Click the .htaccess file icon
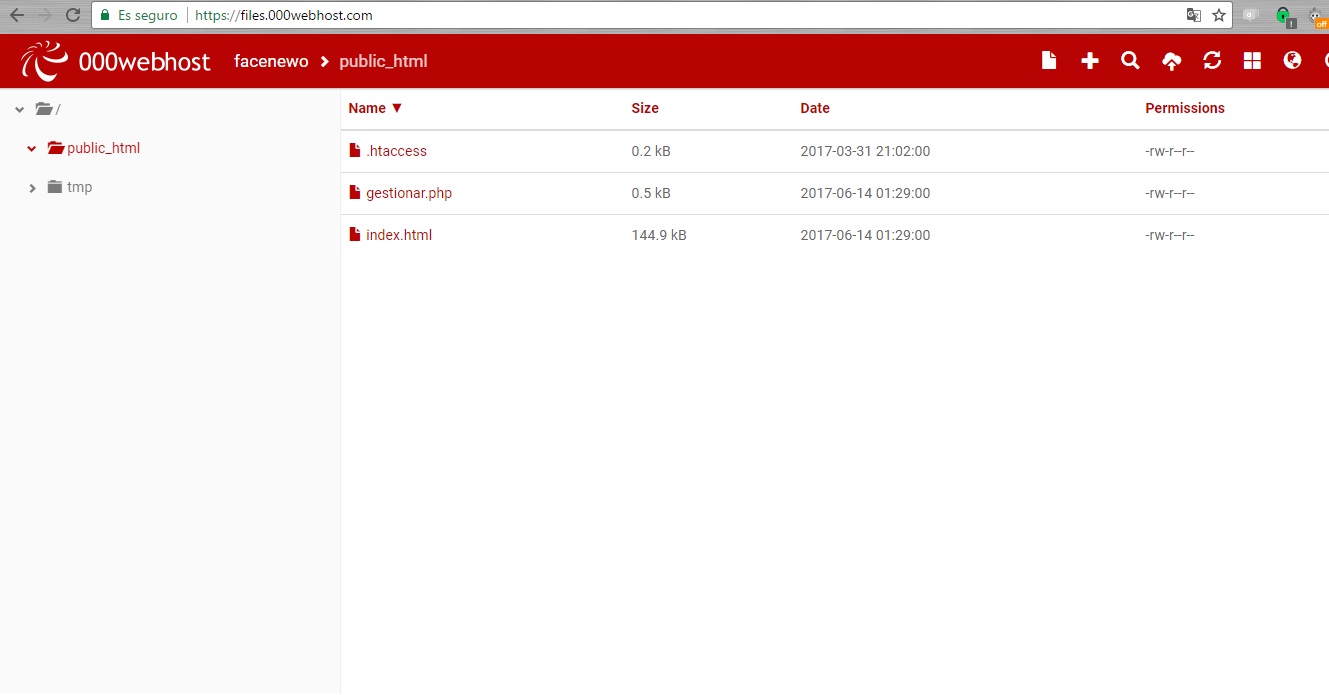 354,150
